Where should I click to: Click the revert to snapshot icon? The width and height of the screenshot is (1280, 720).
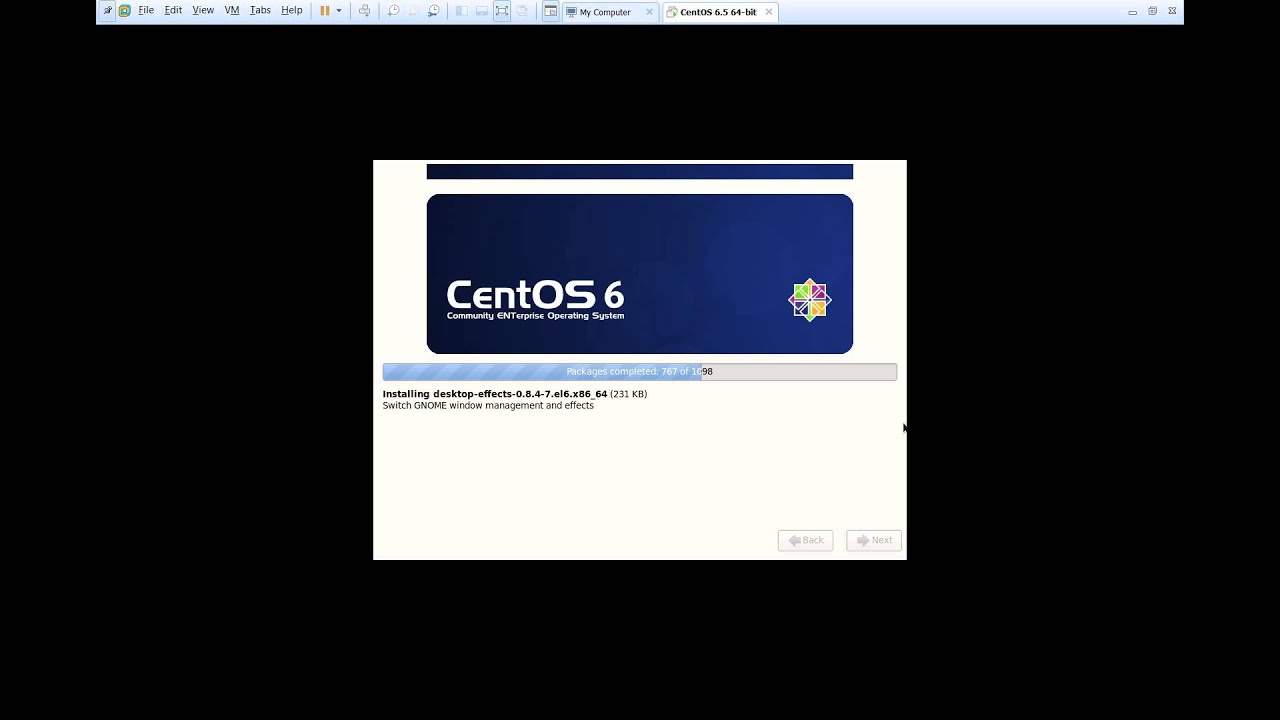click(413, 11)
